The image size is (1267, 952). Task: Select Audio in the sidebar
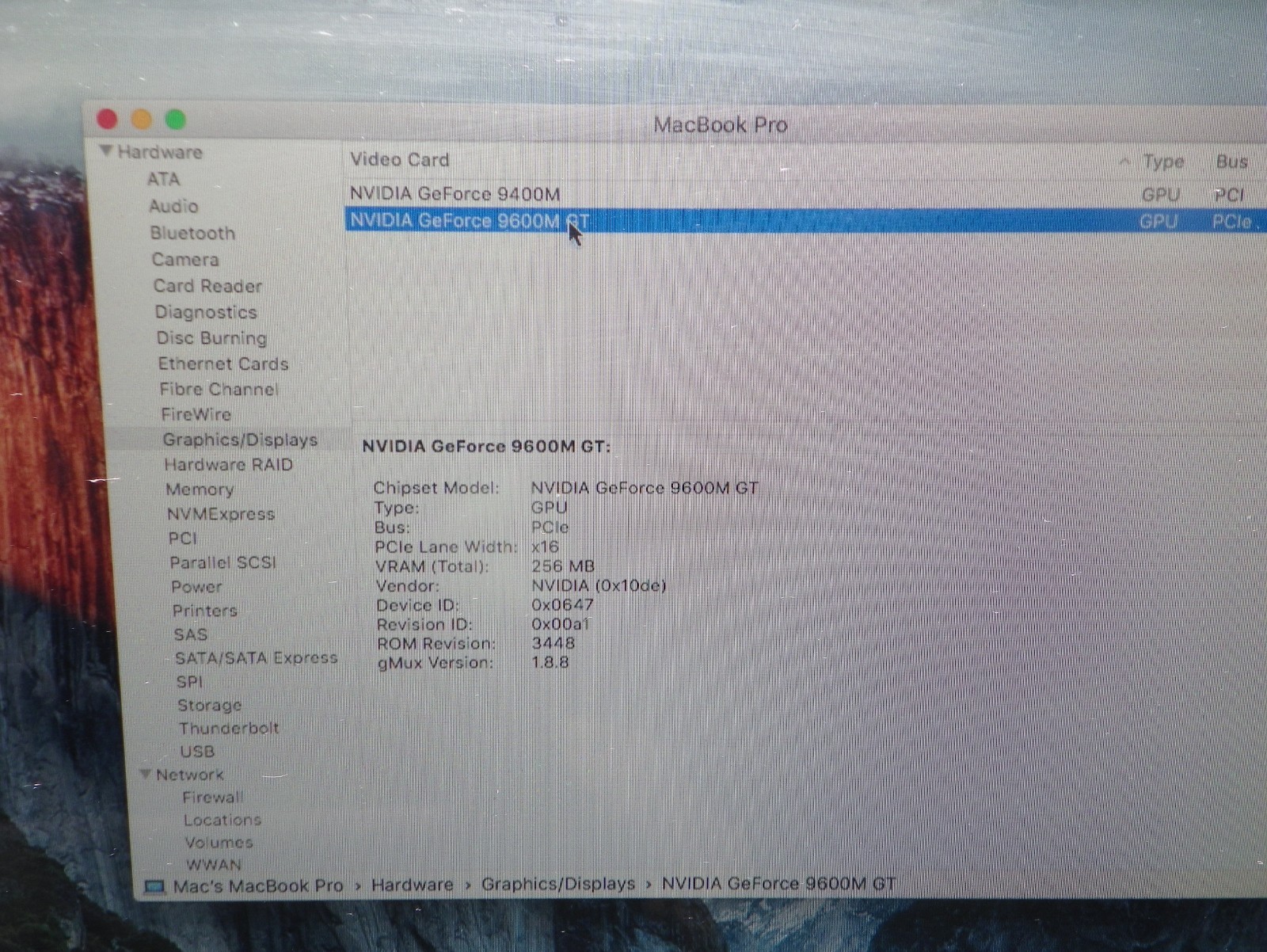(x=173, y=206)
